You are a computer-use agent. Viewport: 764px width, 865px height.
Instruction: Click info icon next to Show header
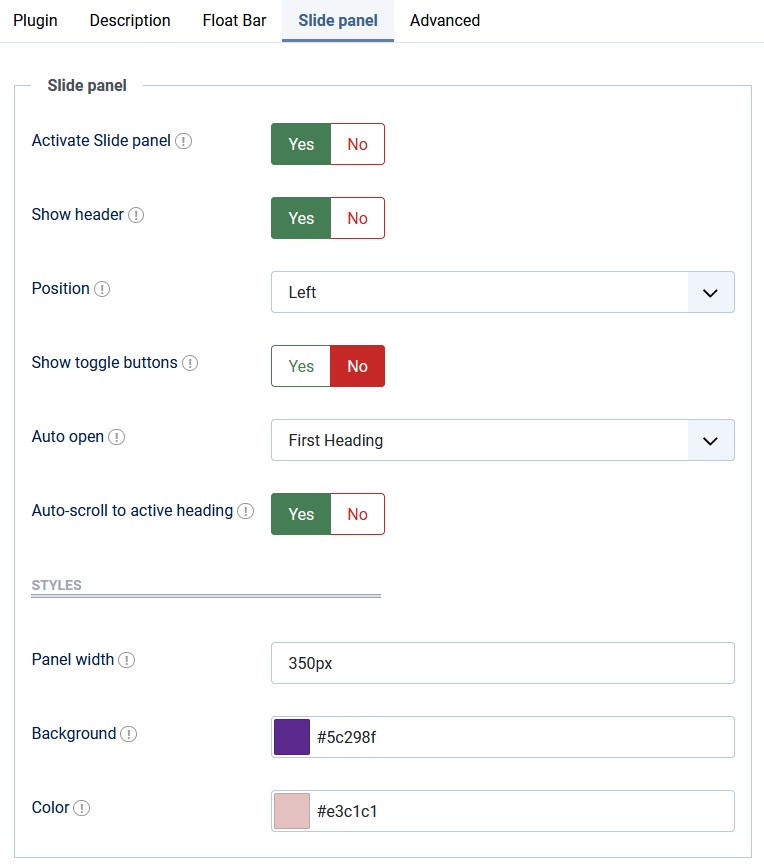coord(136,215)
